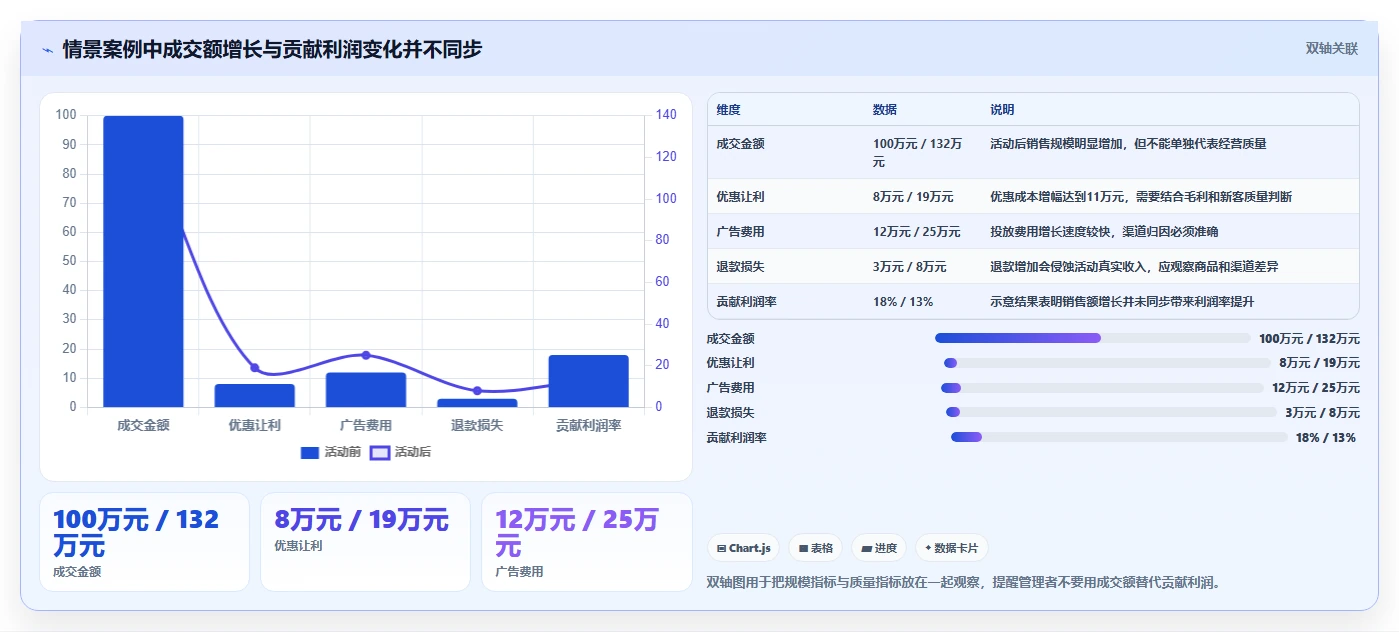1399x632 pixels.
Task: Select the 表格 tag
Action: (x=816, y=548)
